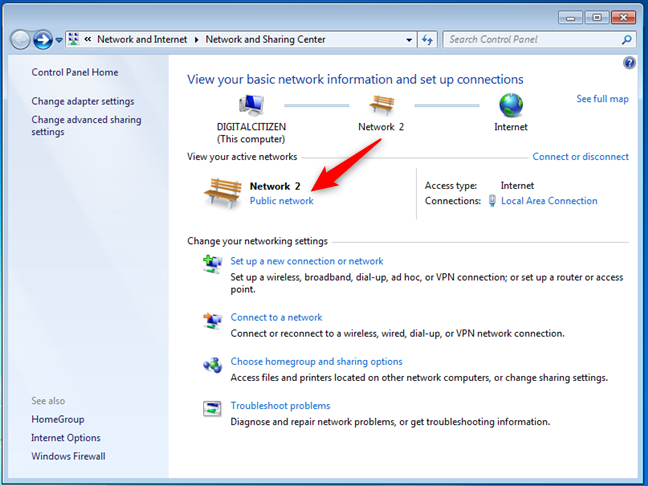This screenshot has height=486, width=648.
Task: Open Internet Options under See also
Action: tap(66, 438)
